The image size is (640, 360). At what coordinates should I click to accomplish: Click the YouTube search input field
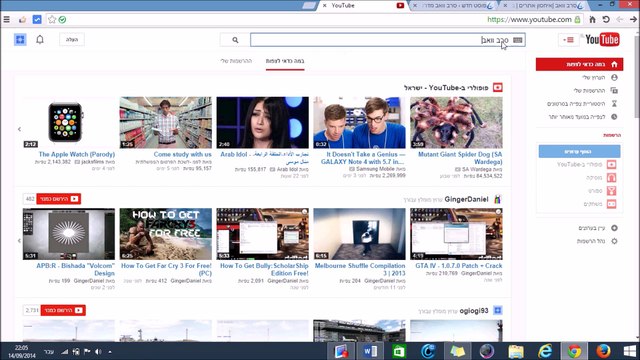pos(388,40)
